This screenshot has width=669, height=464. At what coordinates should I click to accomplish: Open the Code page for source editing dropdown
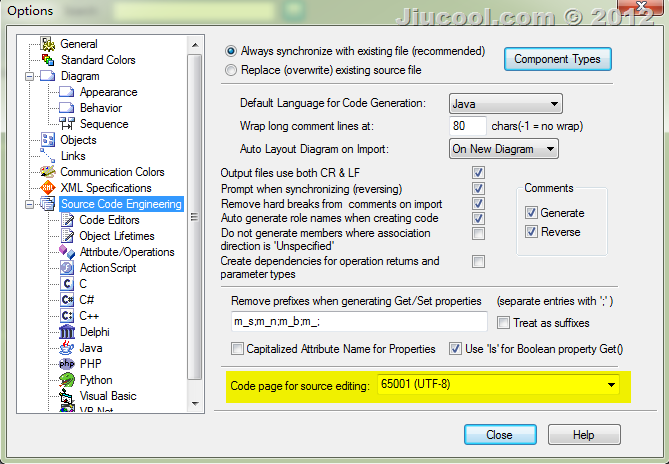click(x=496, y=385)
